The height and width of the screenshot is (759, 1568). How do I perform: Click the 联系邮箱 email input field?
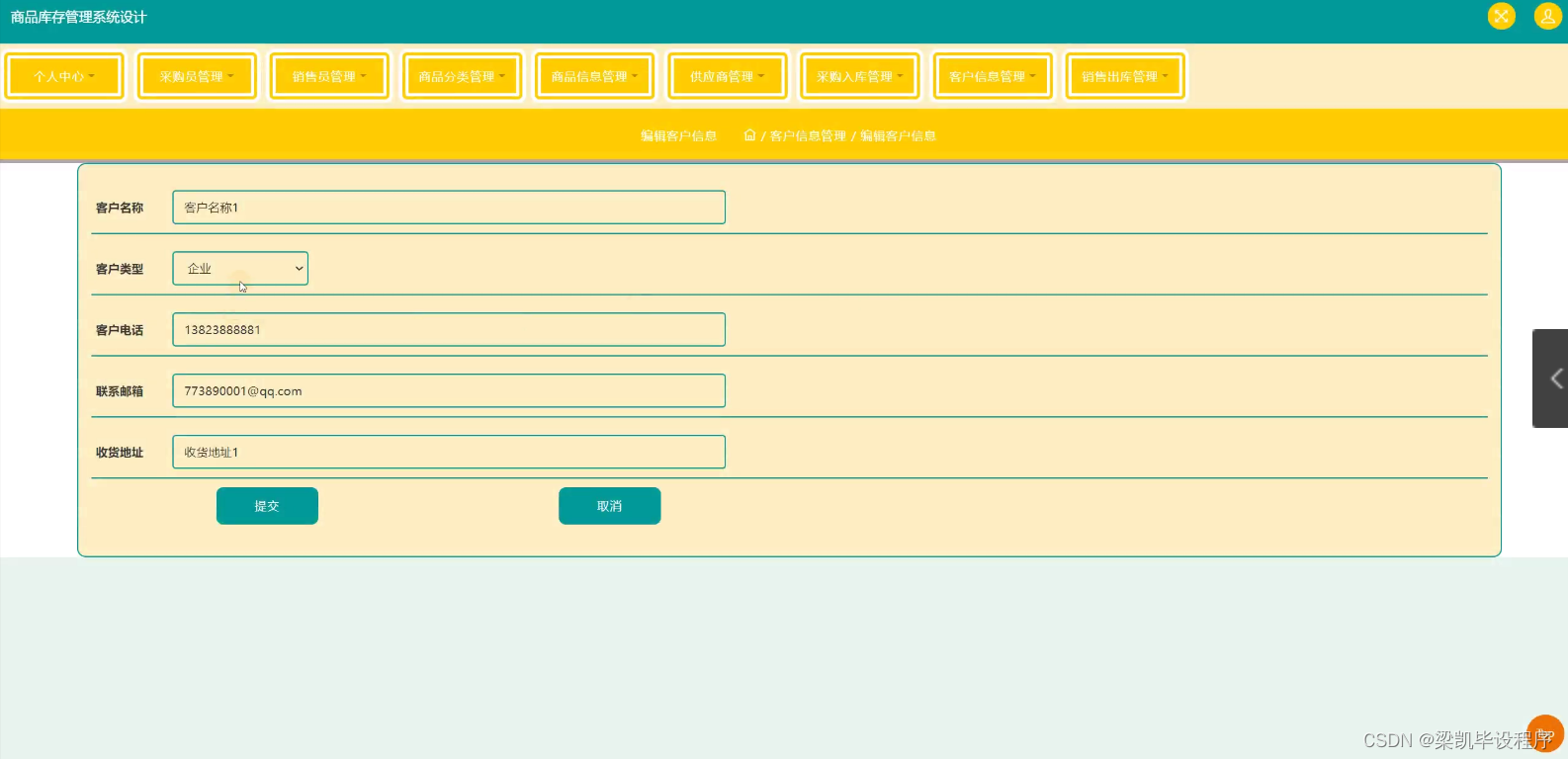449,391
